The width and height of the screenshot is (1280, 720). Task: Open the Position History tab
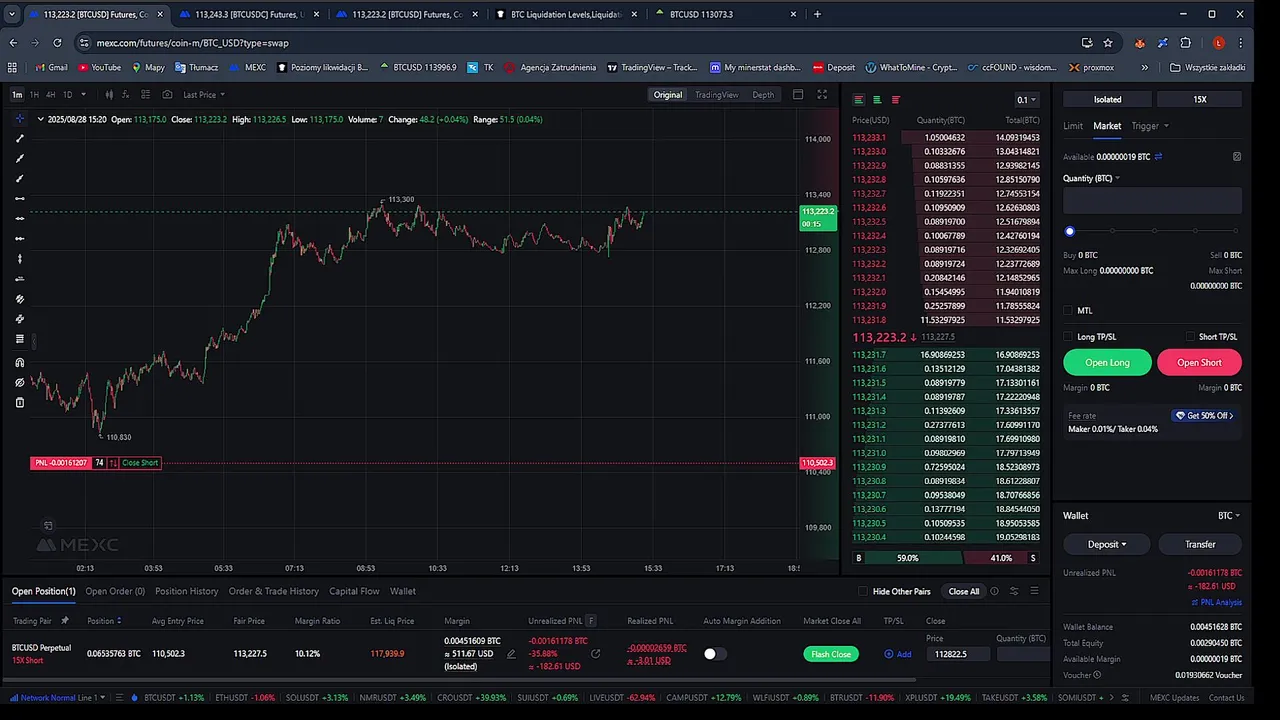186,591
